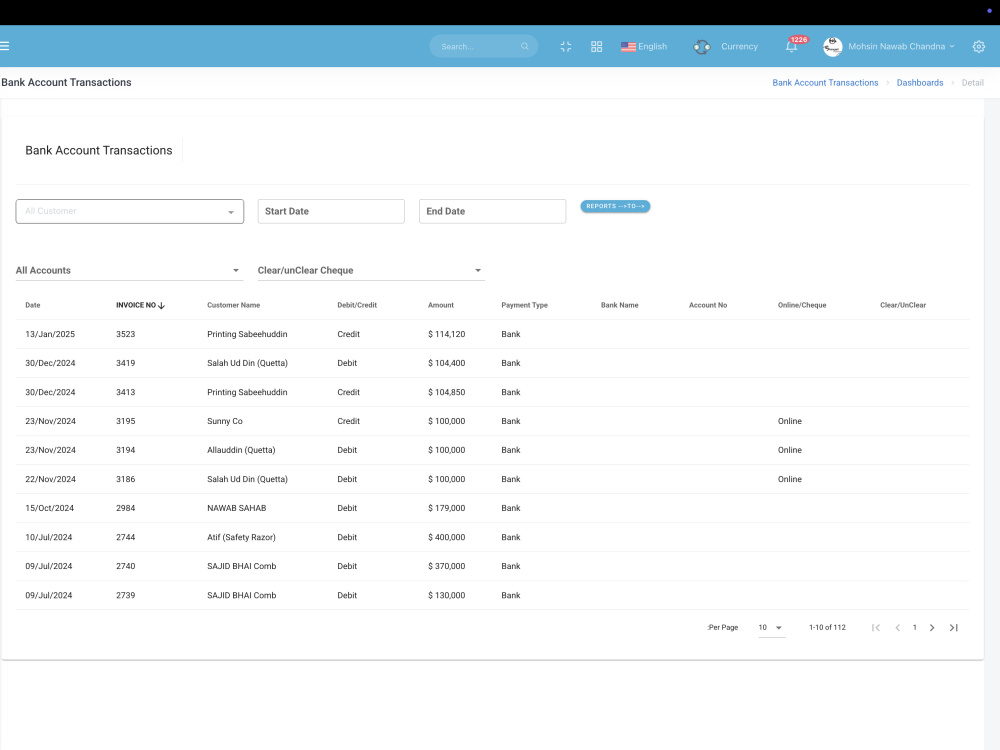Open the All Customer dropdown
The width and height of the screenshot is (1000, 750).
point(129,211)
